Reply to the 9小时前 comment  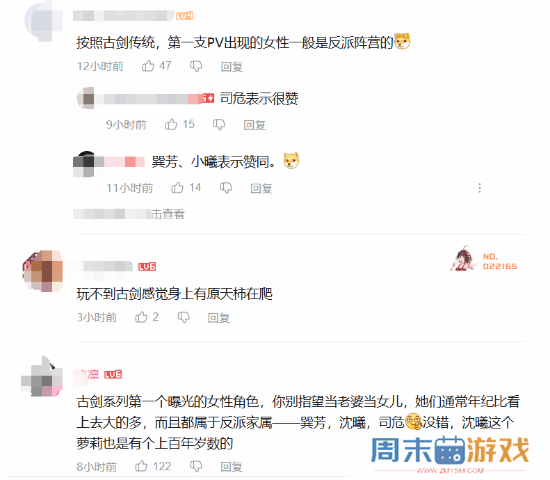[x=255, y=125]
